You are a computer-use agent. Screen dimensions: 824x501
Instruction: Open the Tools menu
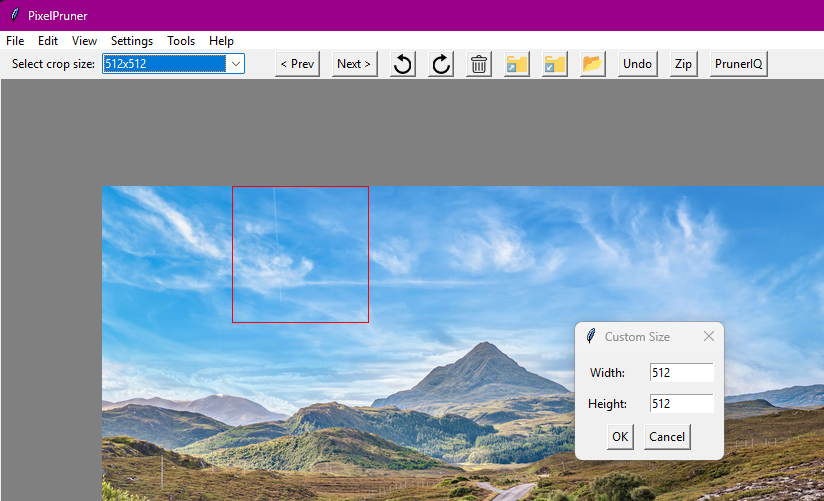click(181, 41)
